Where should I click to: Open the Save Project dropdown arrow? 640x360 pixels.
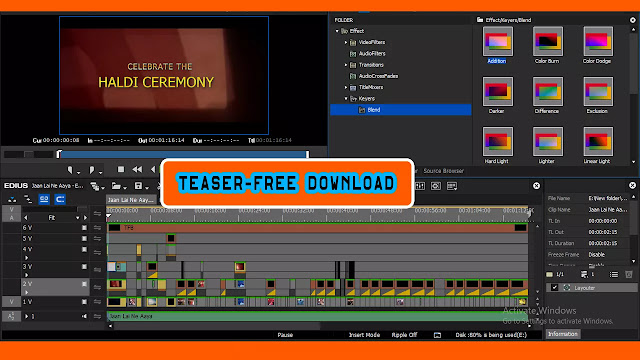[x=147, y=188]
